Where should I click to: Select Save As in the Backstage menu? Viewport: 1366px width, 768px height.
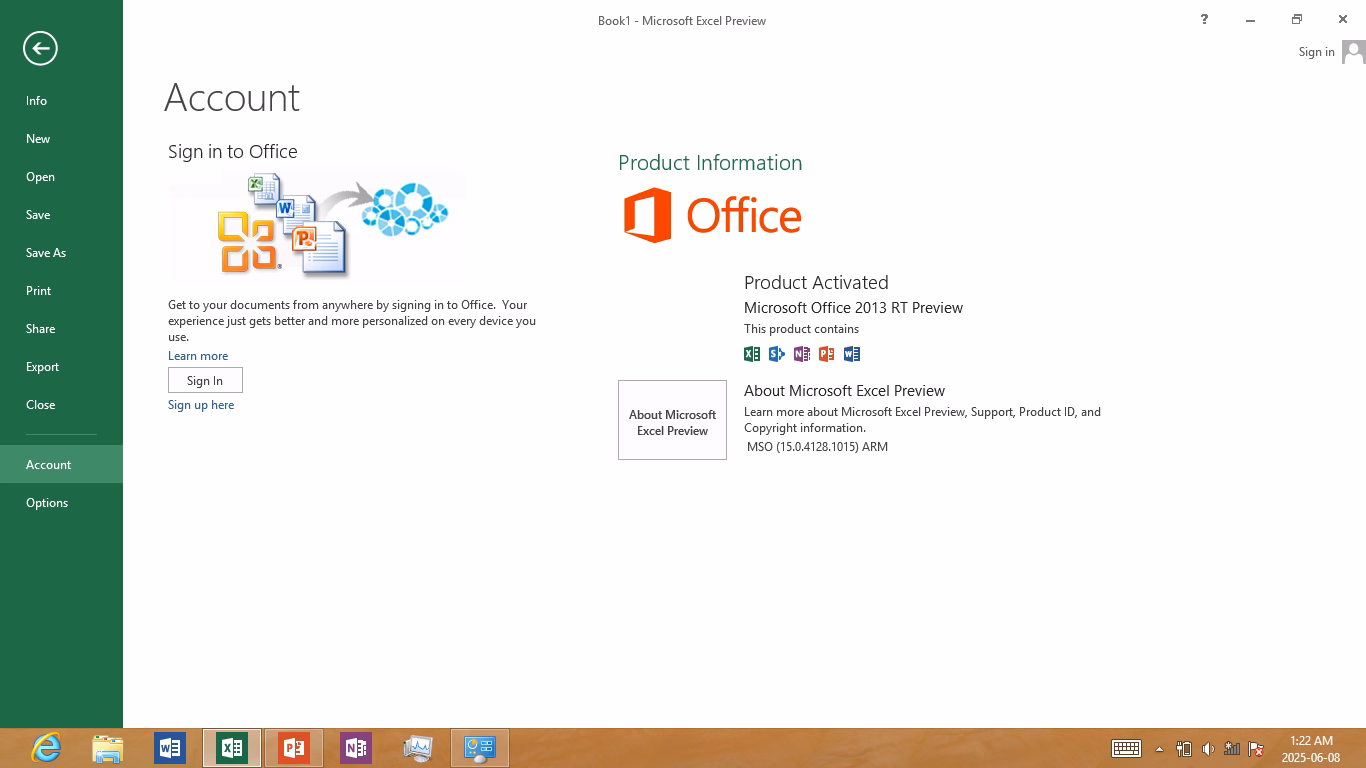coord(46,253)
